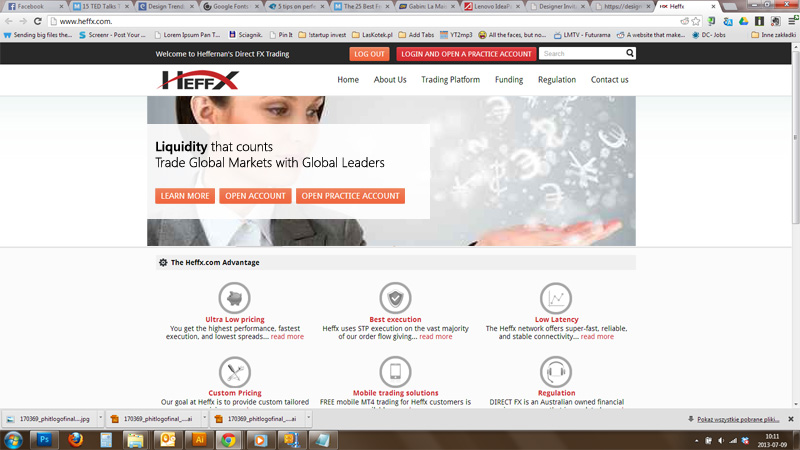800x450 pixels.
Task: Switch to the Google Fonts tab
Action: click(231, 7)
